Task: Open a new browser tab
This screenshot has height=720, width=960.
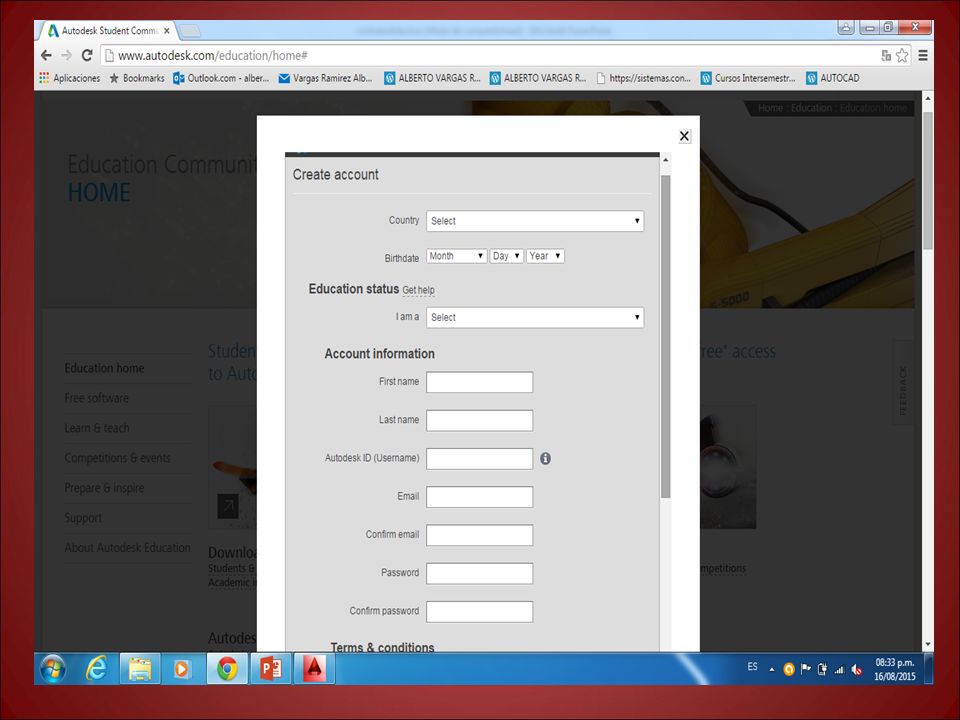Action: 190,31
